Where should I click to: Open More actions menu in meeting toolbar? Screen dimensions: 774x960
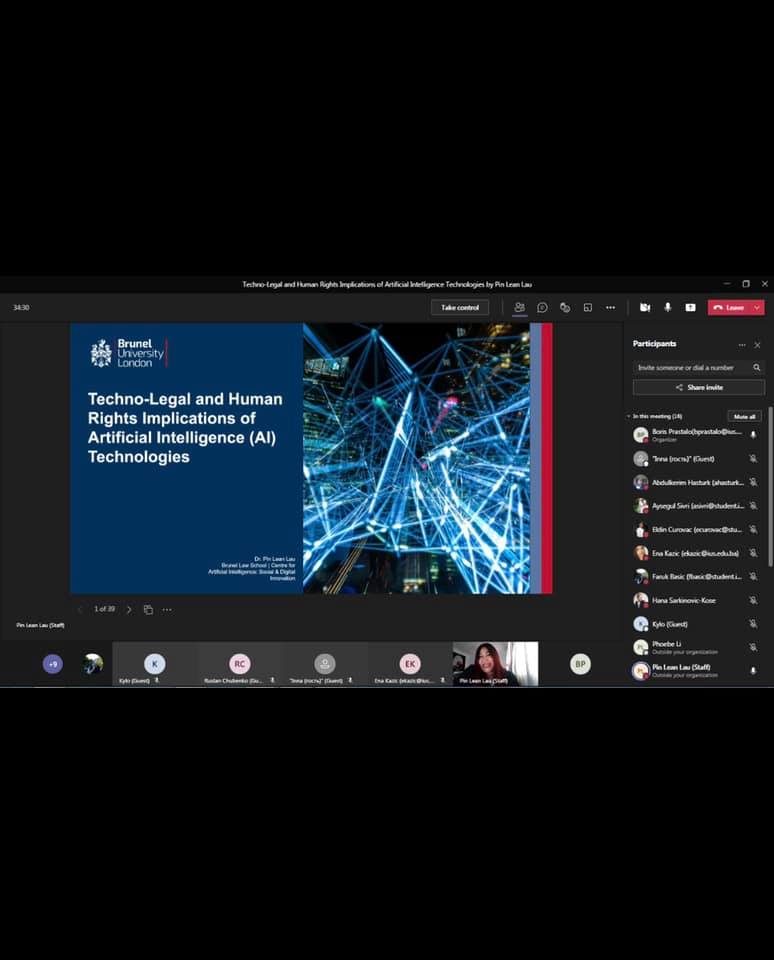click(x=610, y=308)
